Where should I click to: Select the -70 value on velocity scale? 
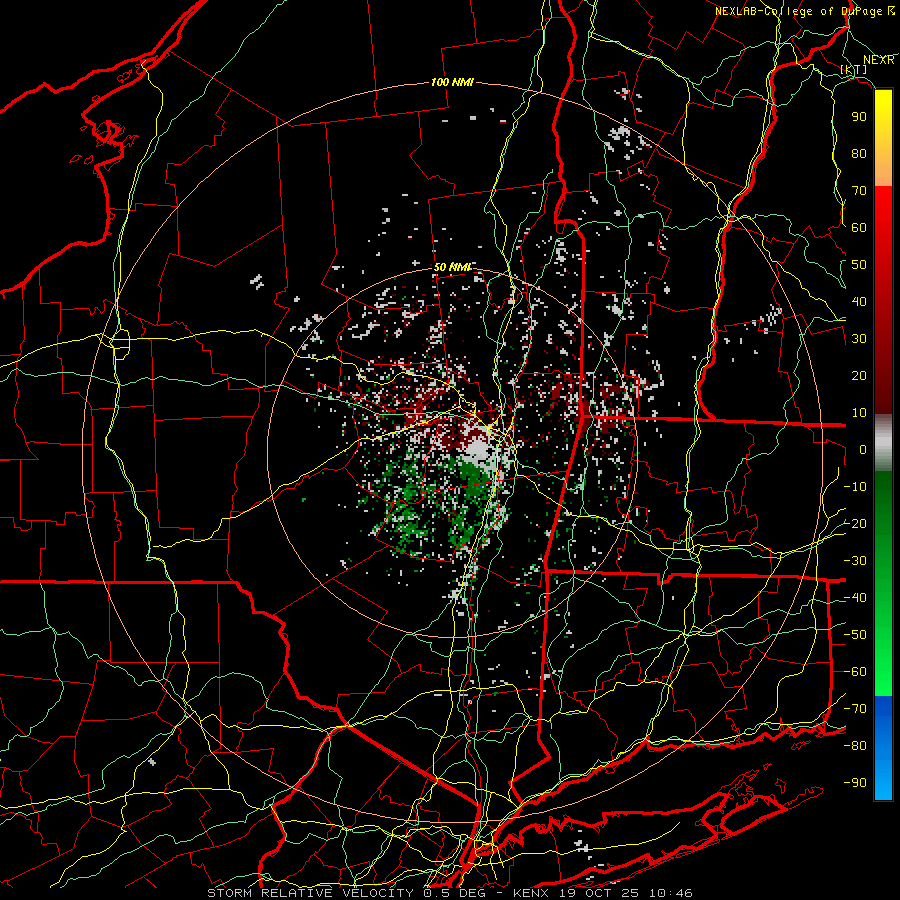[x=855, y=709]
